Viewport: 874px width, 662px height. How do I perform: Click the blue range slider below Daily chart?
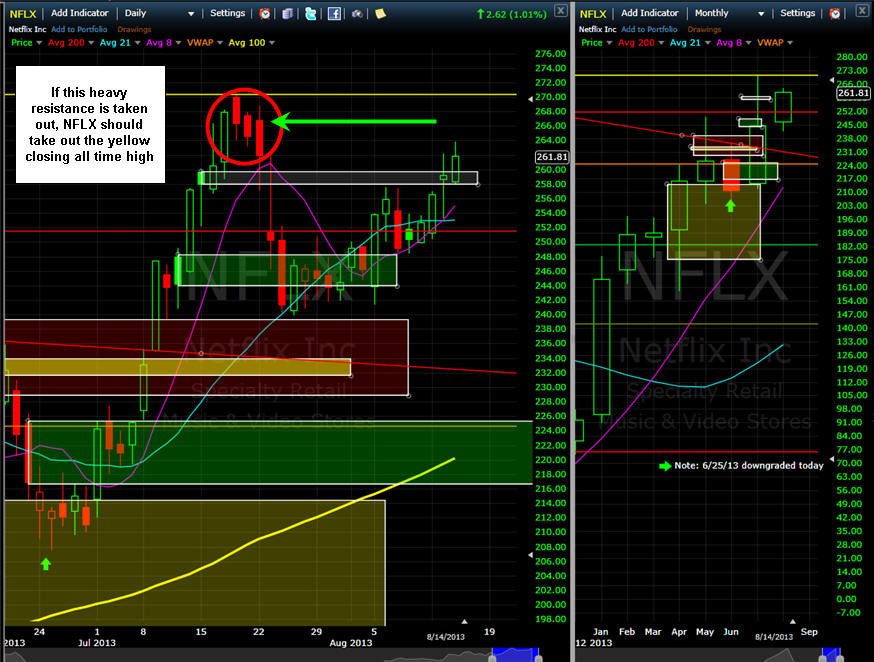(x=516, y=655)
